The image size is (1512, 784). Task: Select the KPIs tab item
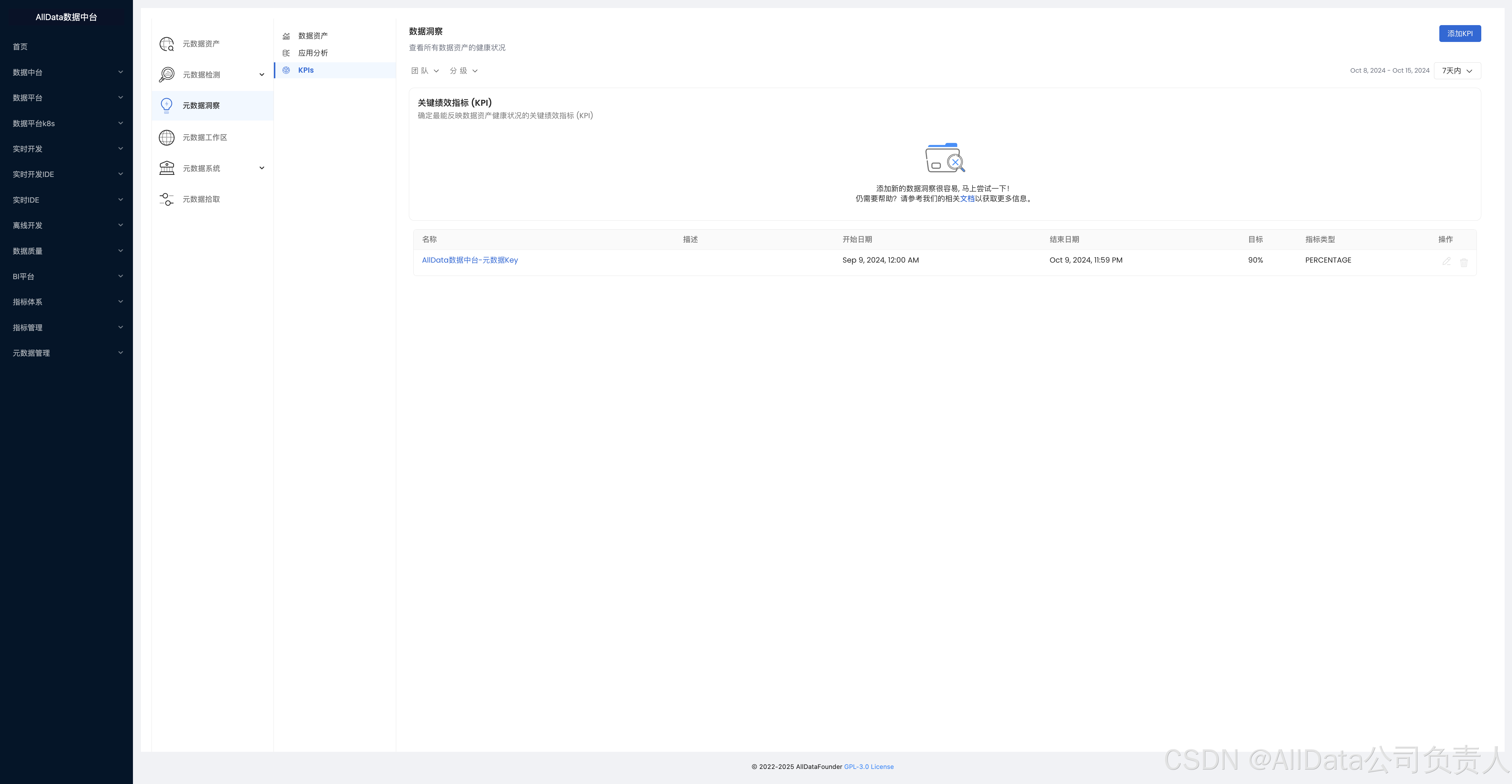point(306,70)
